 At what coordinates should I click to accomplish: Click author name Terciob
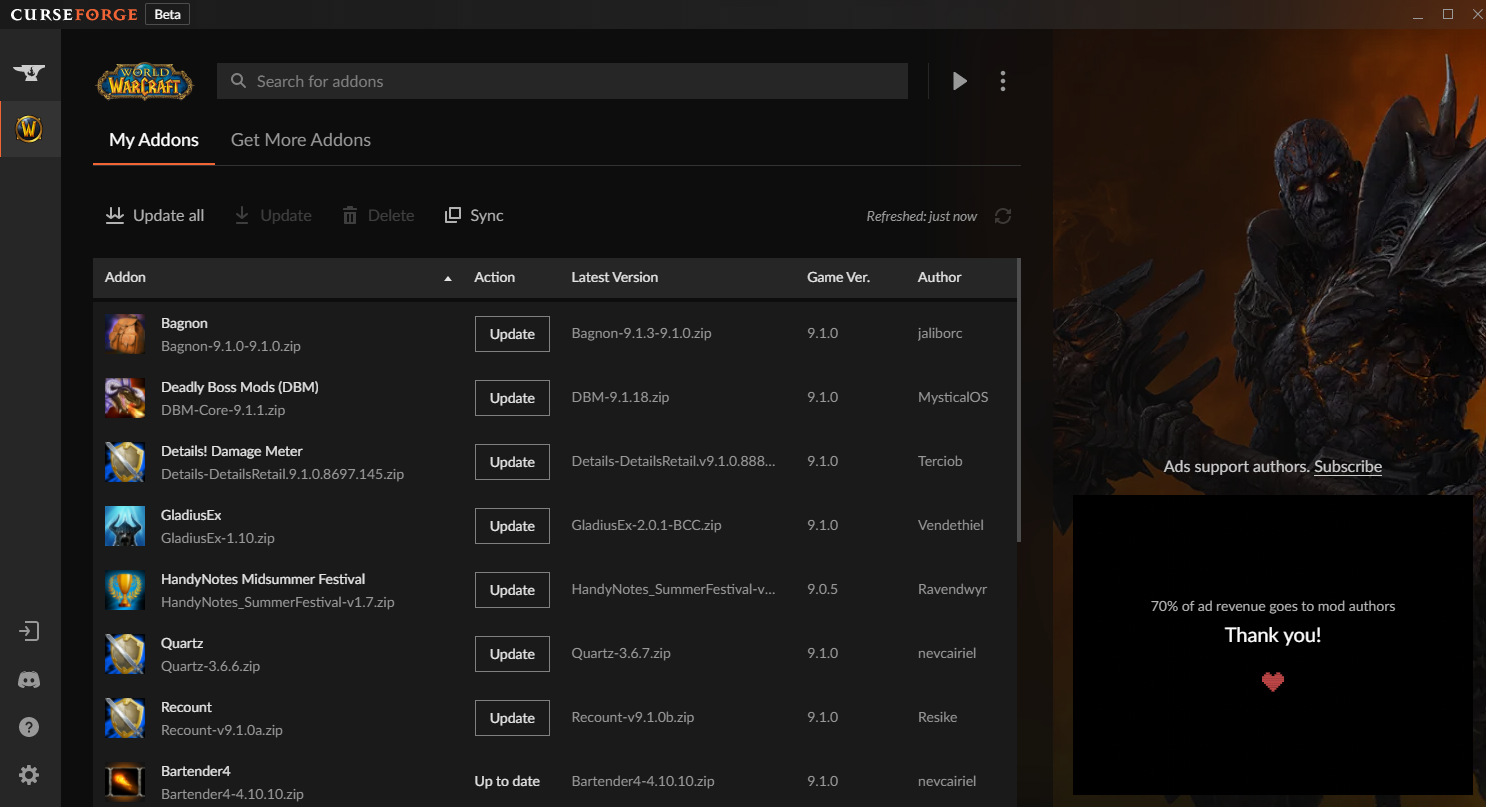point(940,461)
